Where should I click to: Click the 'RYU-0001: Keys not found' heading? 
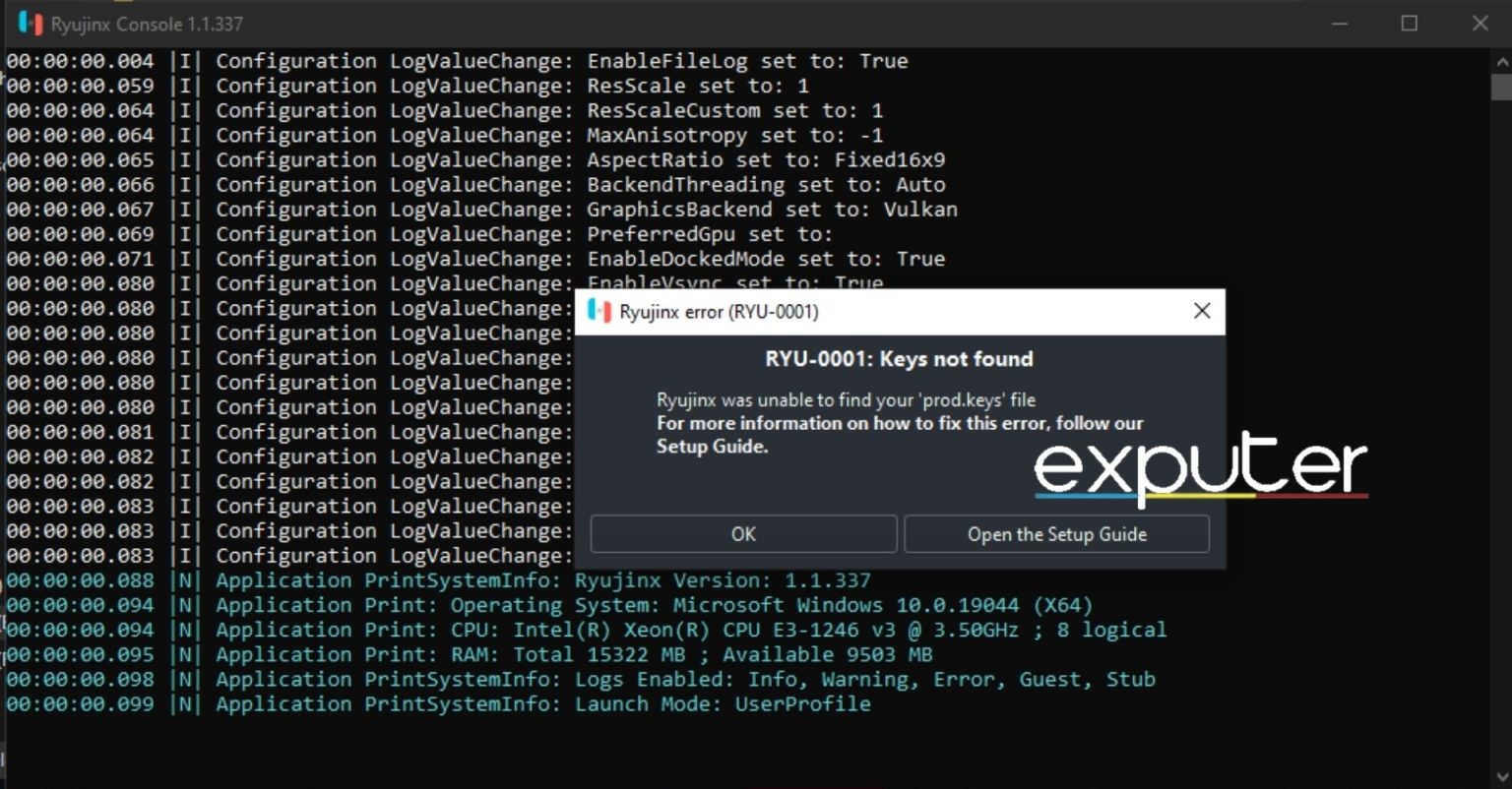899,359
